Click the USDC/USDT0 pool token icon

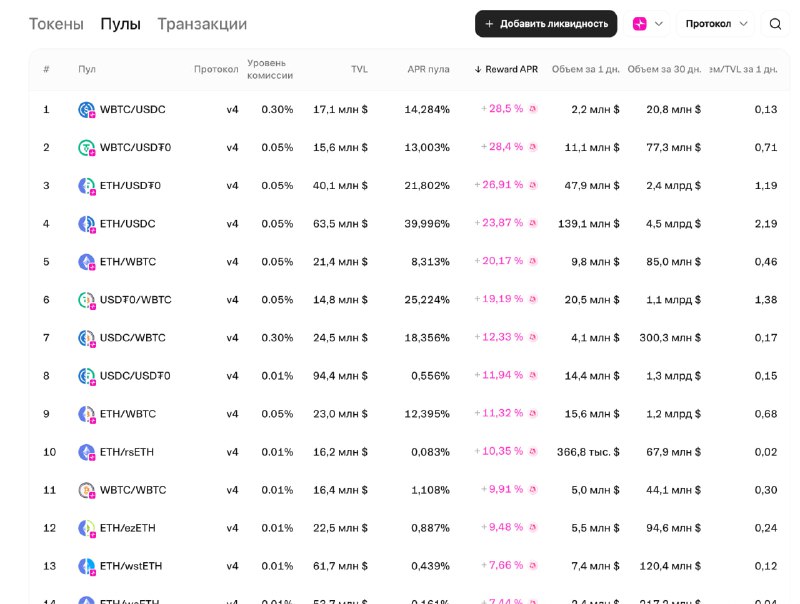(x=85, y=375)
